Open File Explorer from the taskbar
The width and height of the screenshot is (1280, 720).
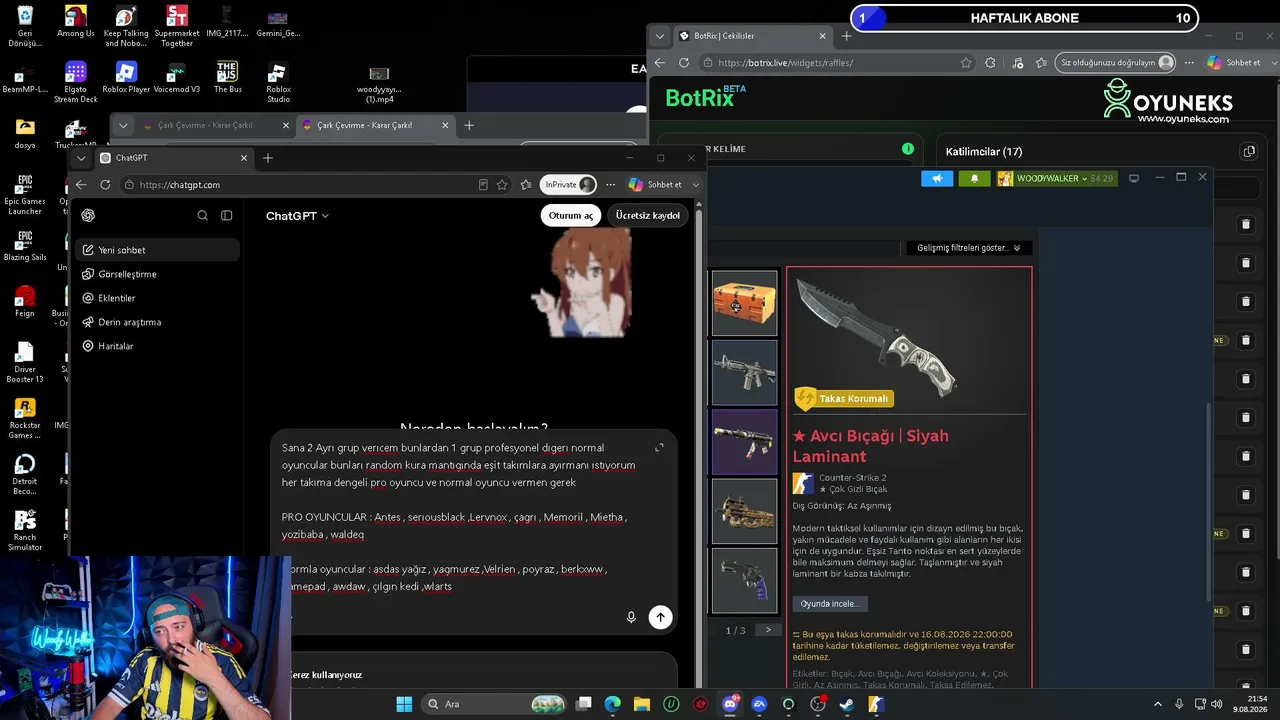642,704
